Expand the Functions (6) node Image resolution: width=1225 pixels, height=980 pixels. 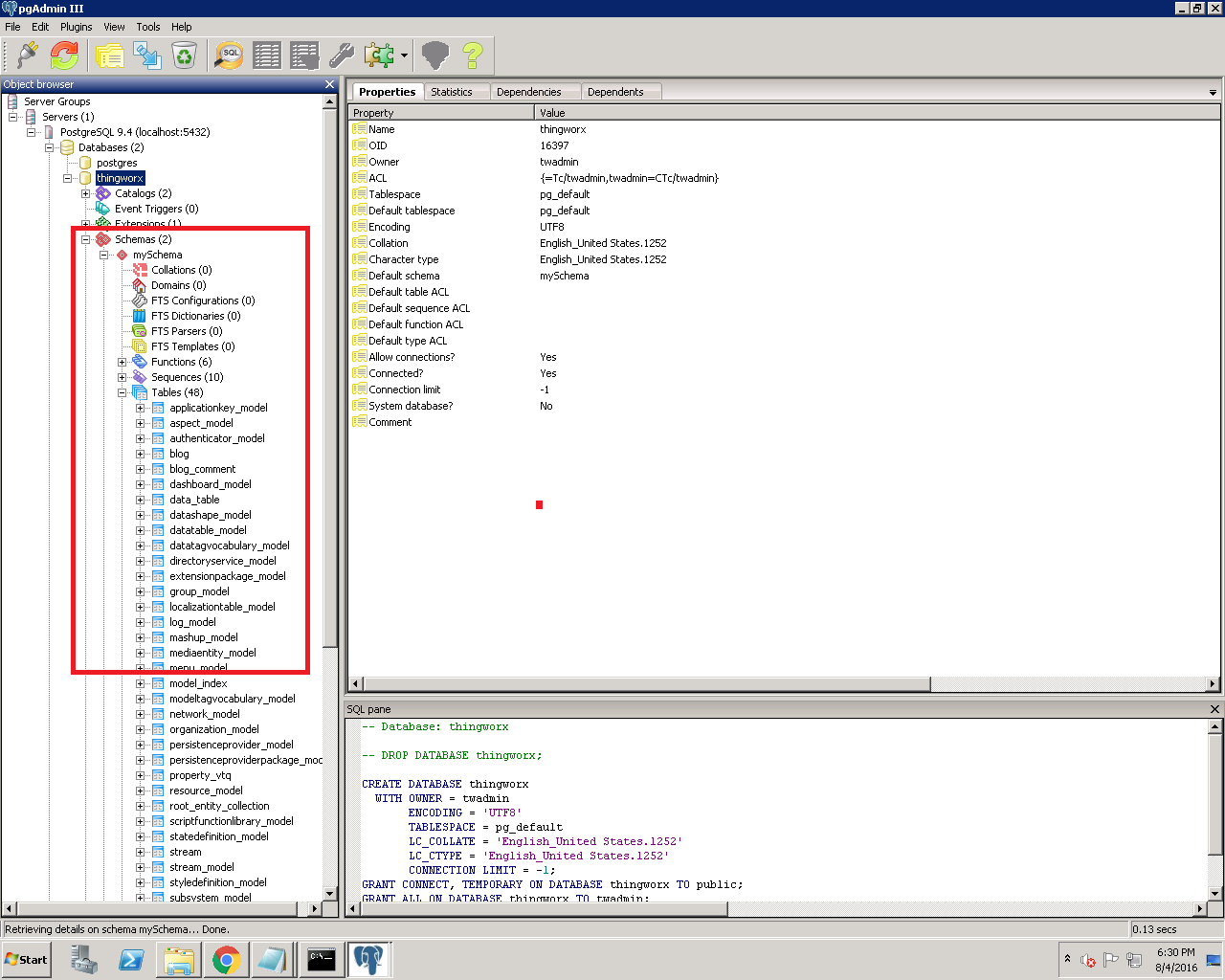pos(122,362)
